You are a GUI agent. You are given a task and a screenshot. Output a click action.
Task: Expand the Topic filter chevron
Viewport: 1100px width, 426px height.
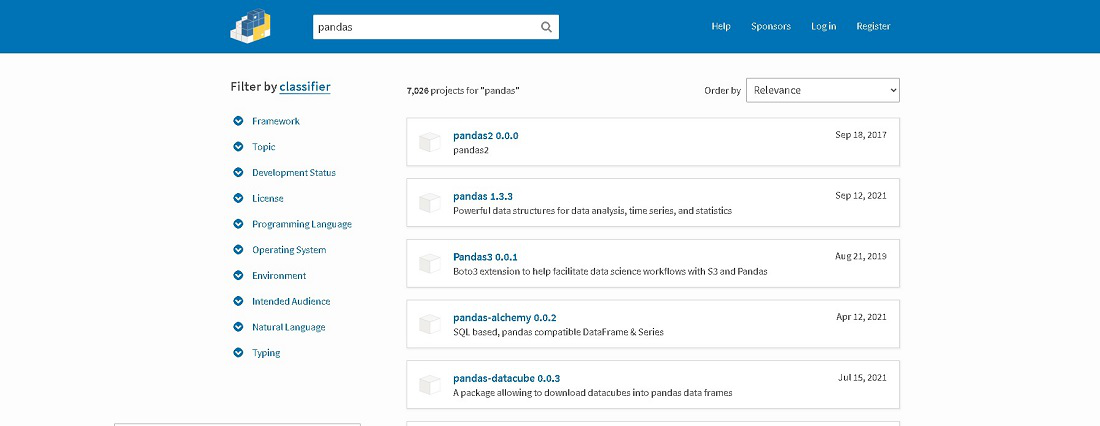click(239, 147)
